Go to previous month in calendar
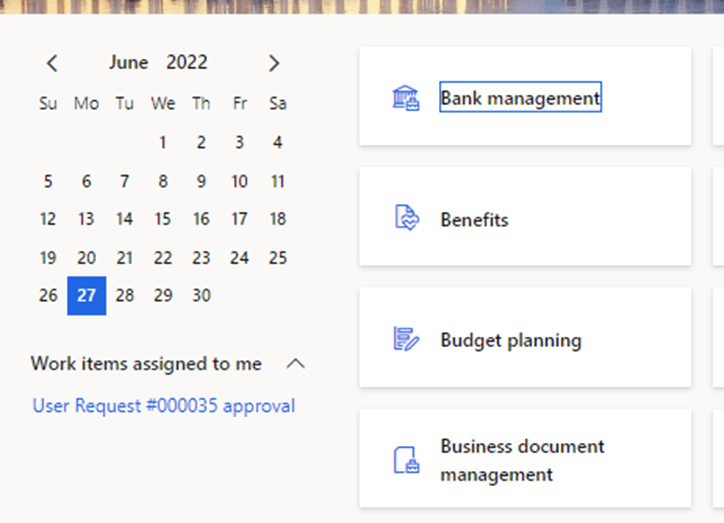This screenshot has width=724, height=523. [52, 63]
